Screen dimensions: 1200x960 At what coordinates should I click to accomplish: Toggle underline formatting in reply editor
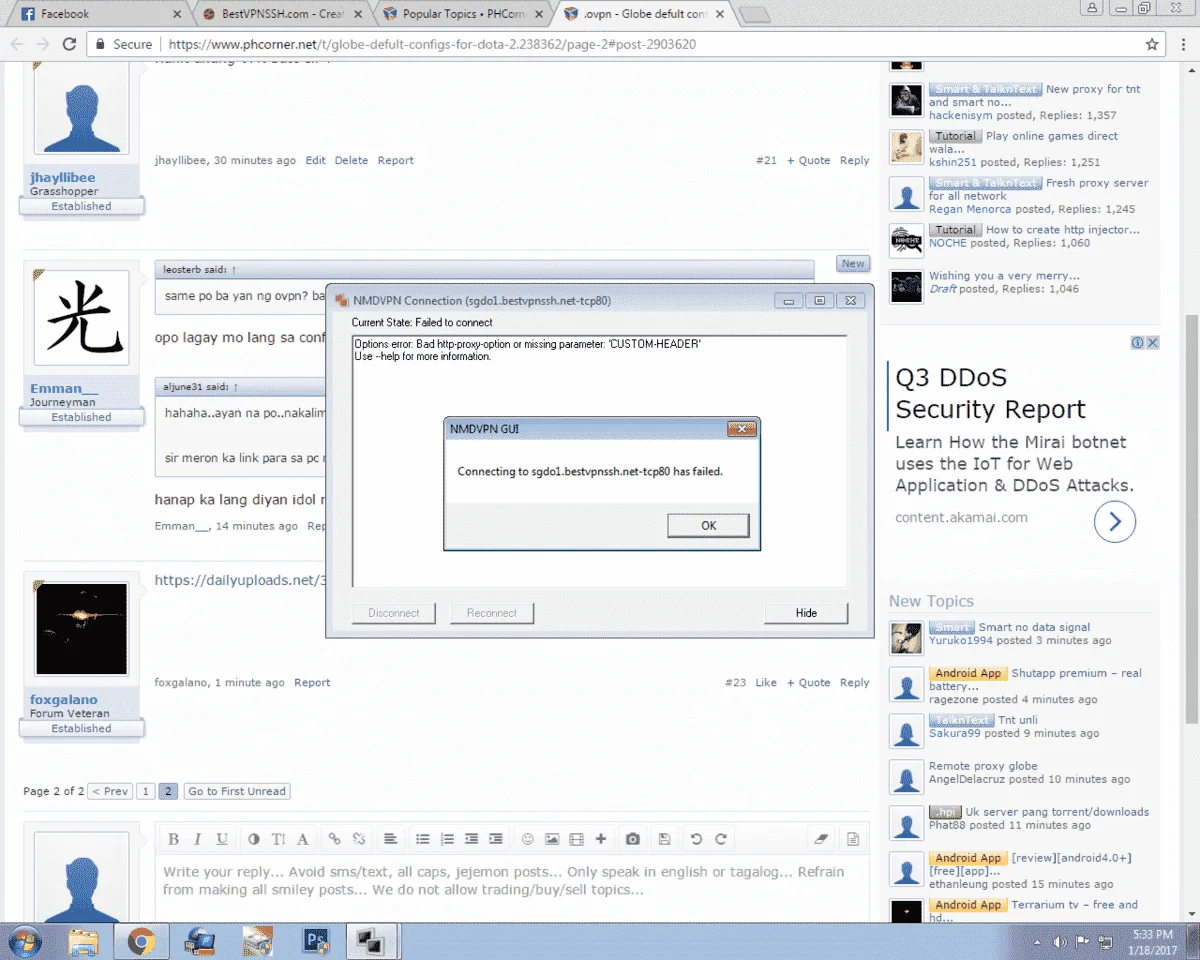[222, 839]
